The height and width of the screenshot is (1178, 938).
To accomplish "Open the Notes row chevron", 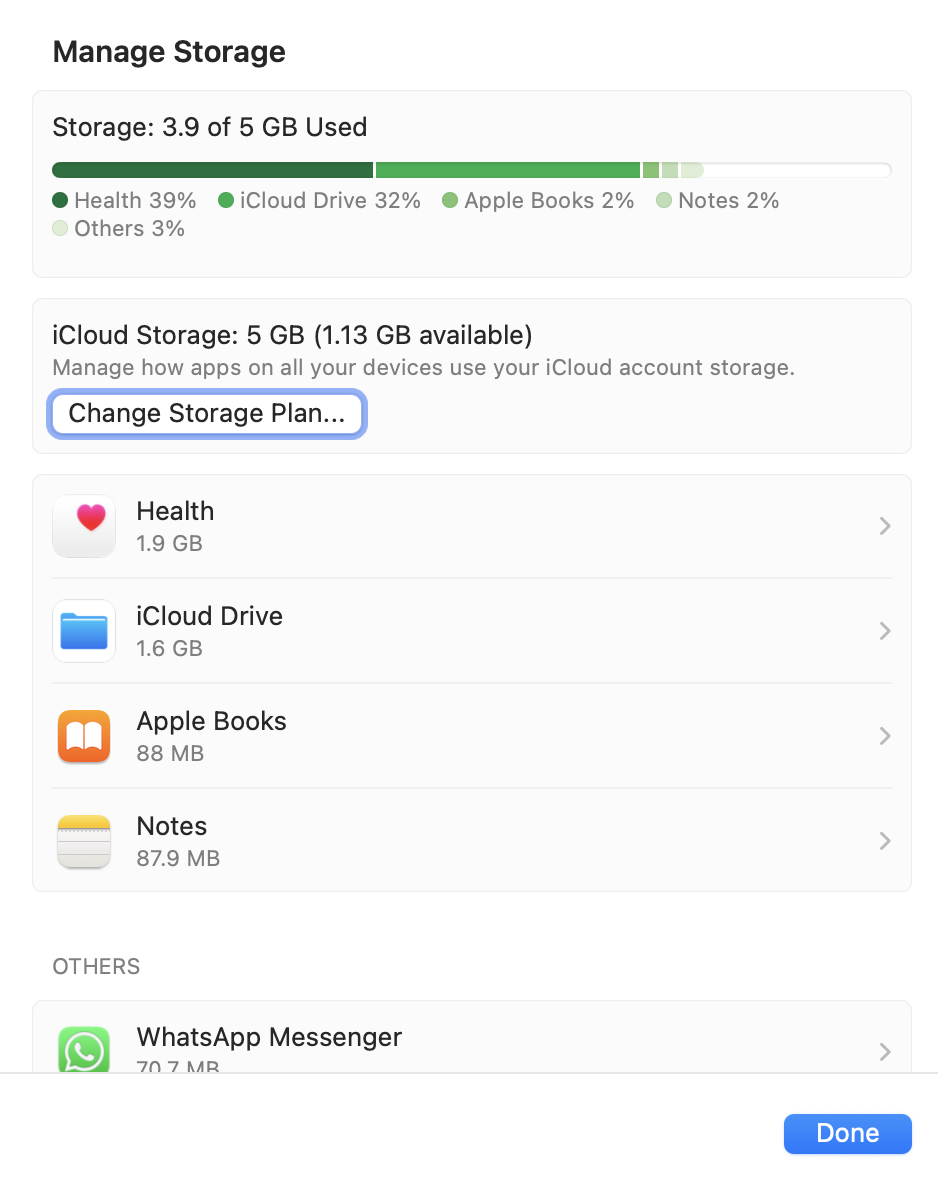I will 884,841.
